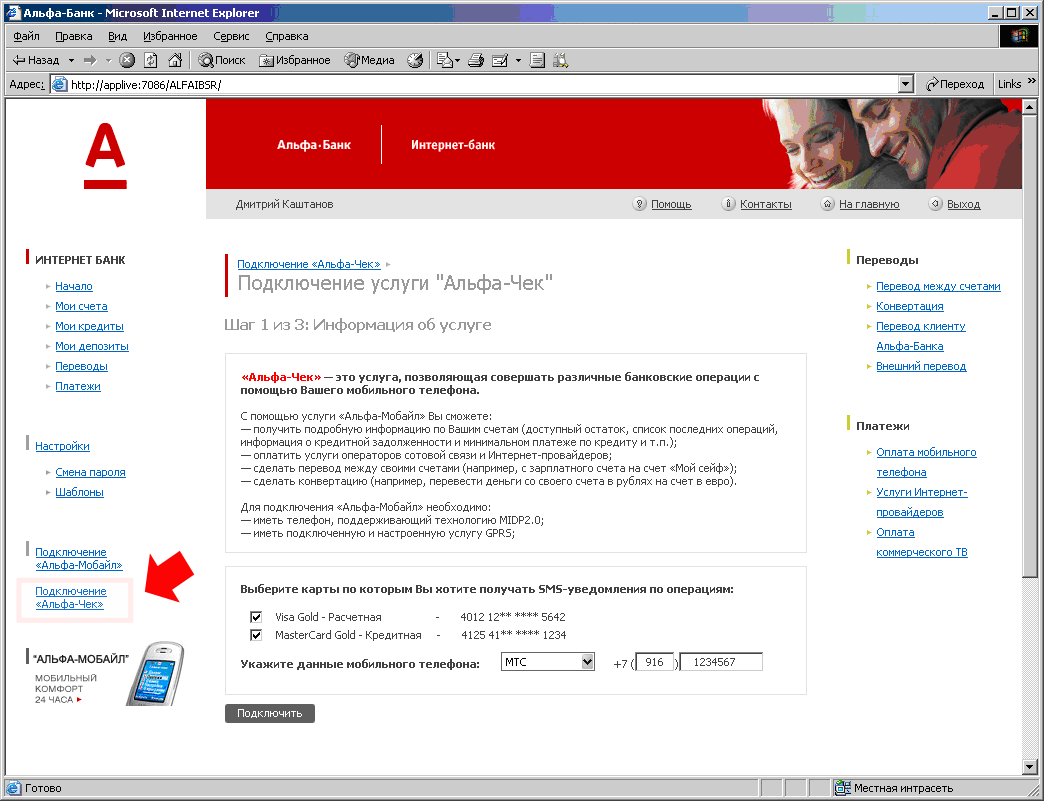Open the Back button history dropdown arrow
Screen dimensions: 1044x801
tap(71, 61)
